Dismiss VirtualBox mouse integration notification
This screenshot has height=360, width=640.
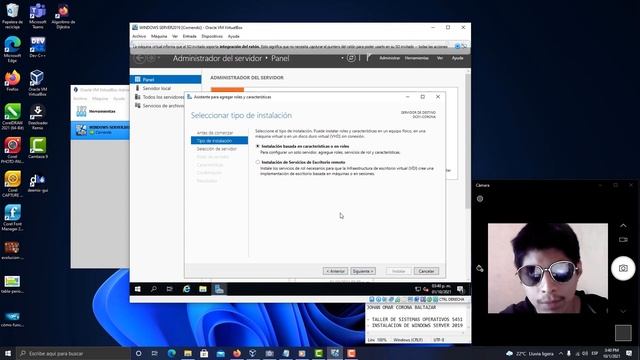(457, 46)
